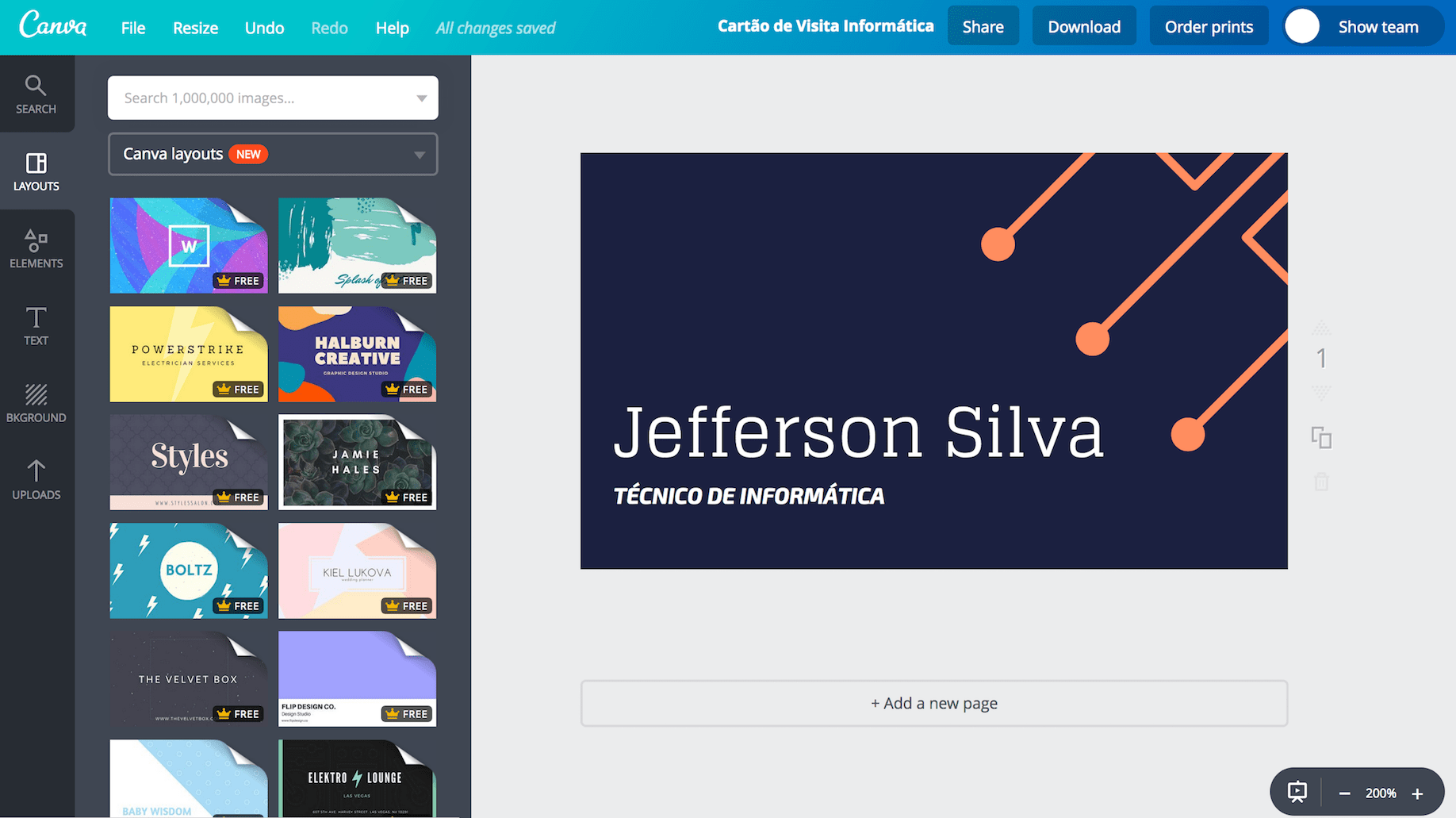The height and width of the screenshot is (818, 1456).
Task: Open the Bkground panel
Action: (36, 402)
